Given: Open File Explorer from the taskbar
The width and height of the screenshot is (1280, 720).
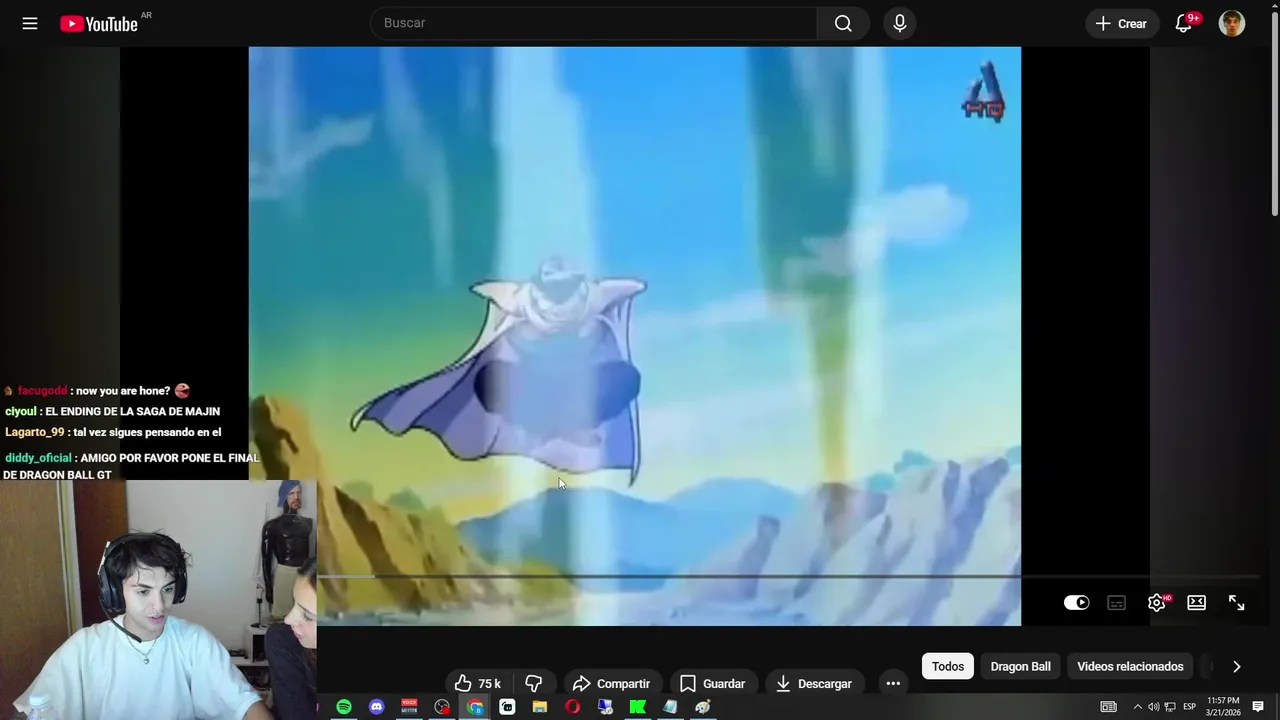Looking at the screenshot, I should point(540,707).
